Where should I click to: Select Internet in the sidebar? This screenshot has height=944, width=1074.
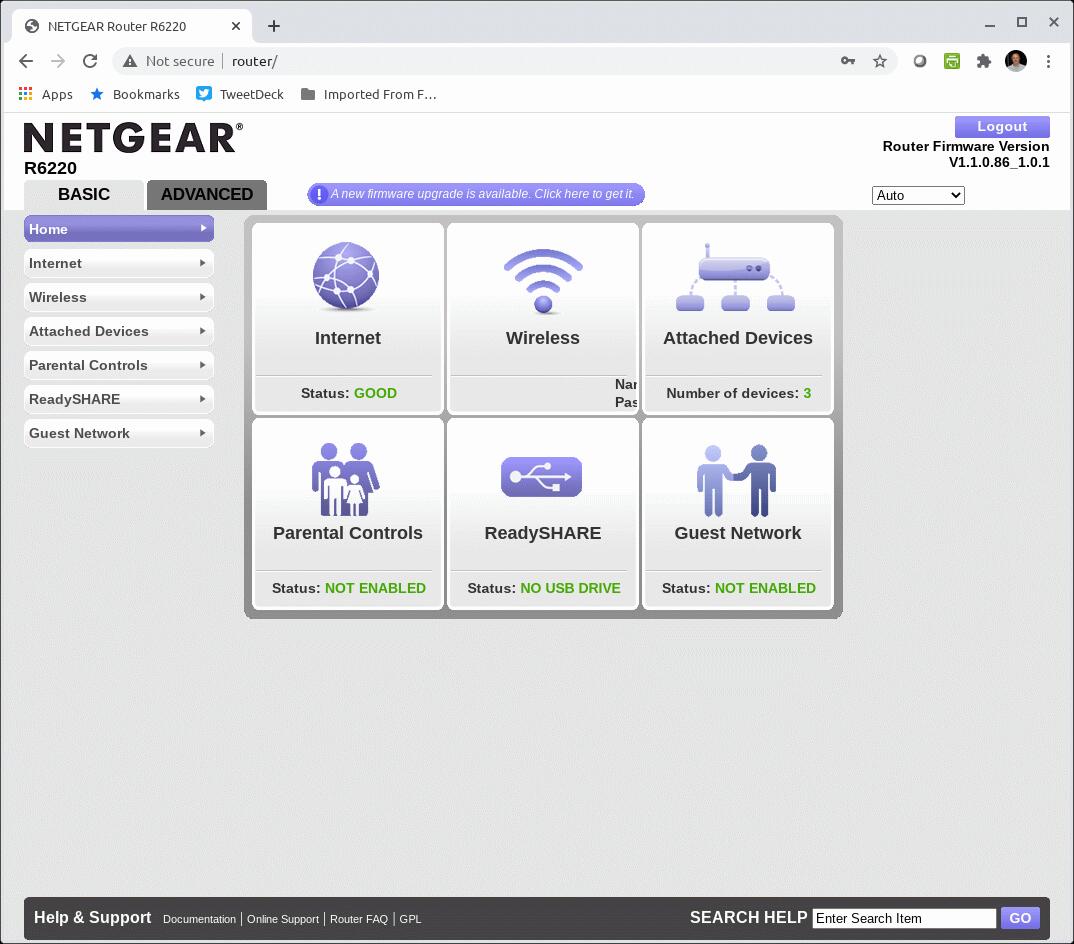[x=118, y=263]
